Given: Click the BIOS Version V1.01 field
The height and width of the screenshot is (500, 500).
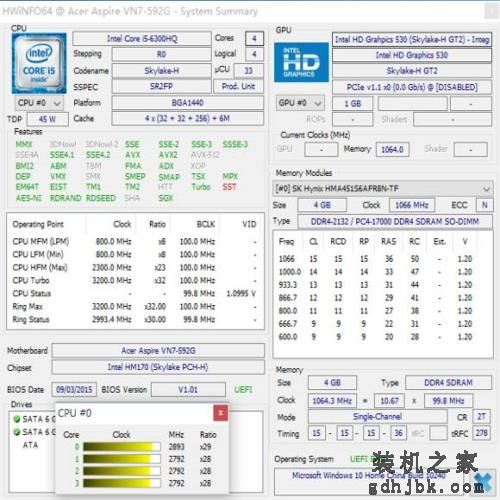Looking at the screenshot, I should (188, 389).
